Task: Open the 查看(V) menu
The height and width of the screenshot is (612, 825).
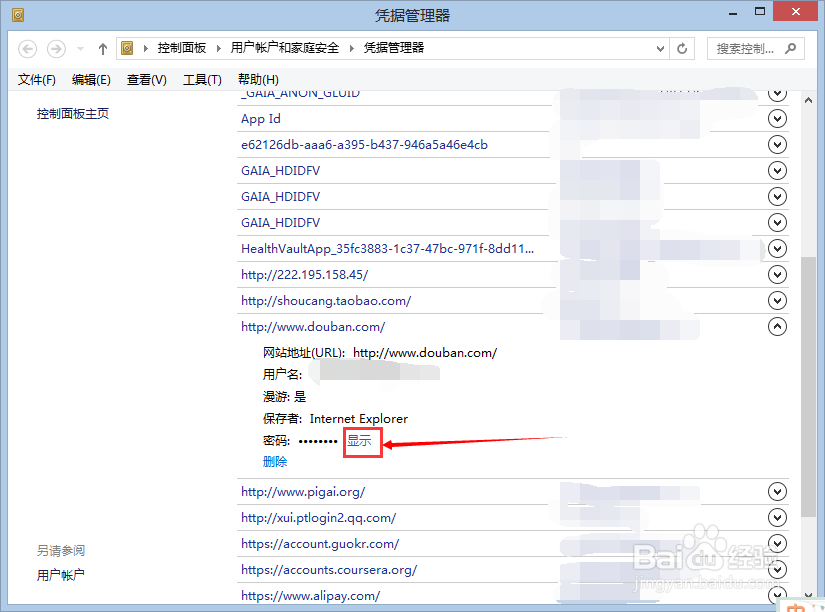Action: pyautogui.click(x=146, y=79)
